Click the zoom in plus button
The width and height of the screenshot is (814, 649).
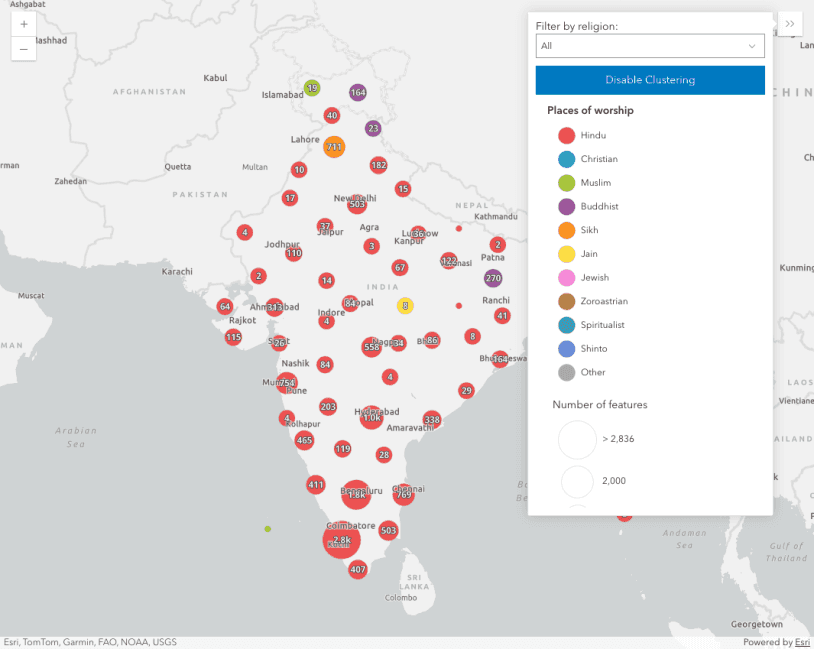[x=24, y=23]
